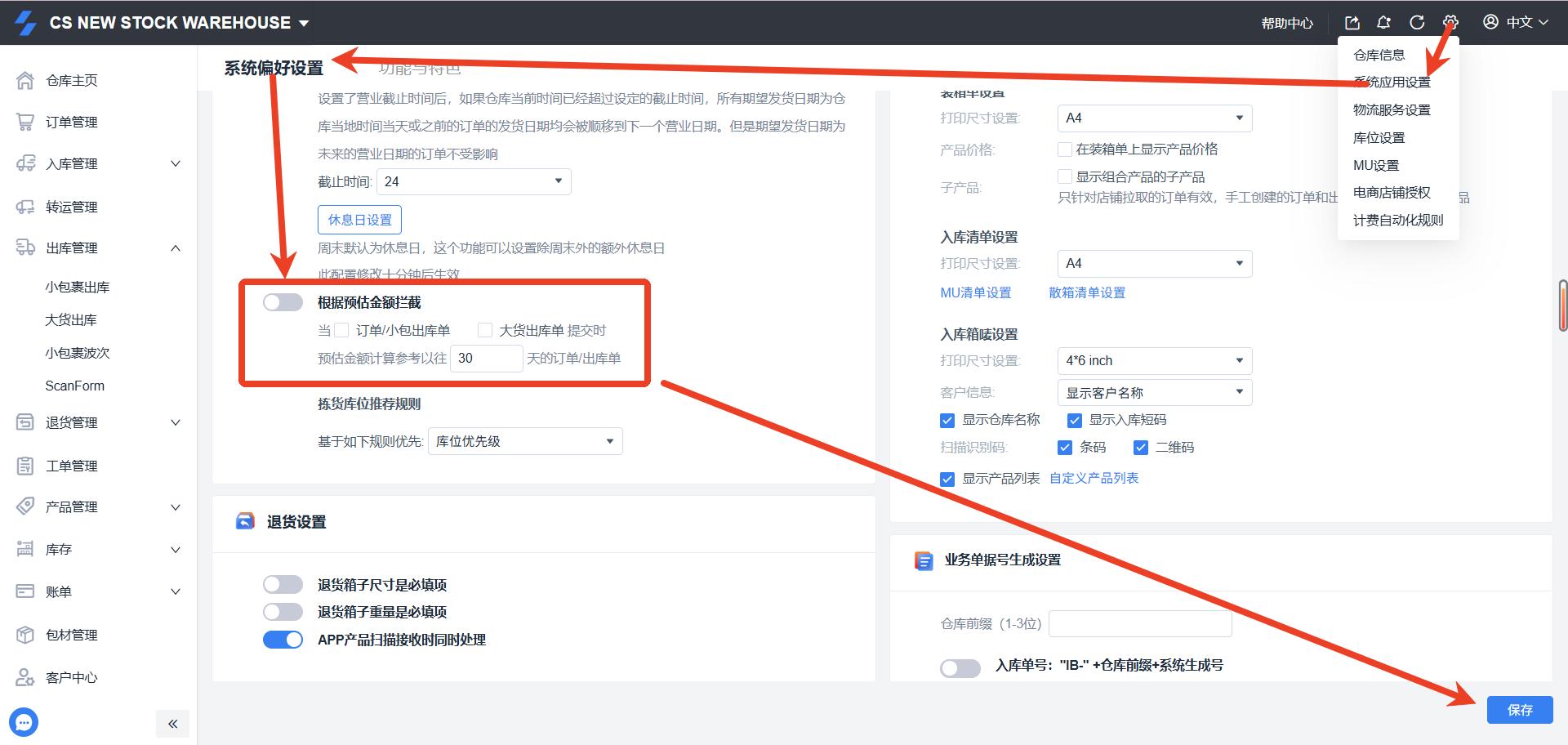Check 在装箱单上显示产品价格 checkbox
Image resolution: width=1568 pixels, height=745 pixels.
point(1065,149)
